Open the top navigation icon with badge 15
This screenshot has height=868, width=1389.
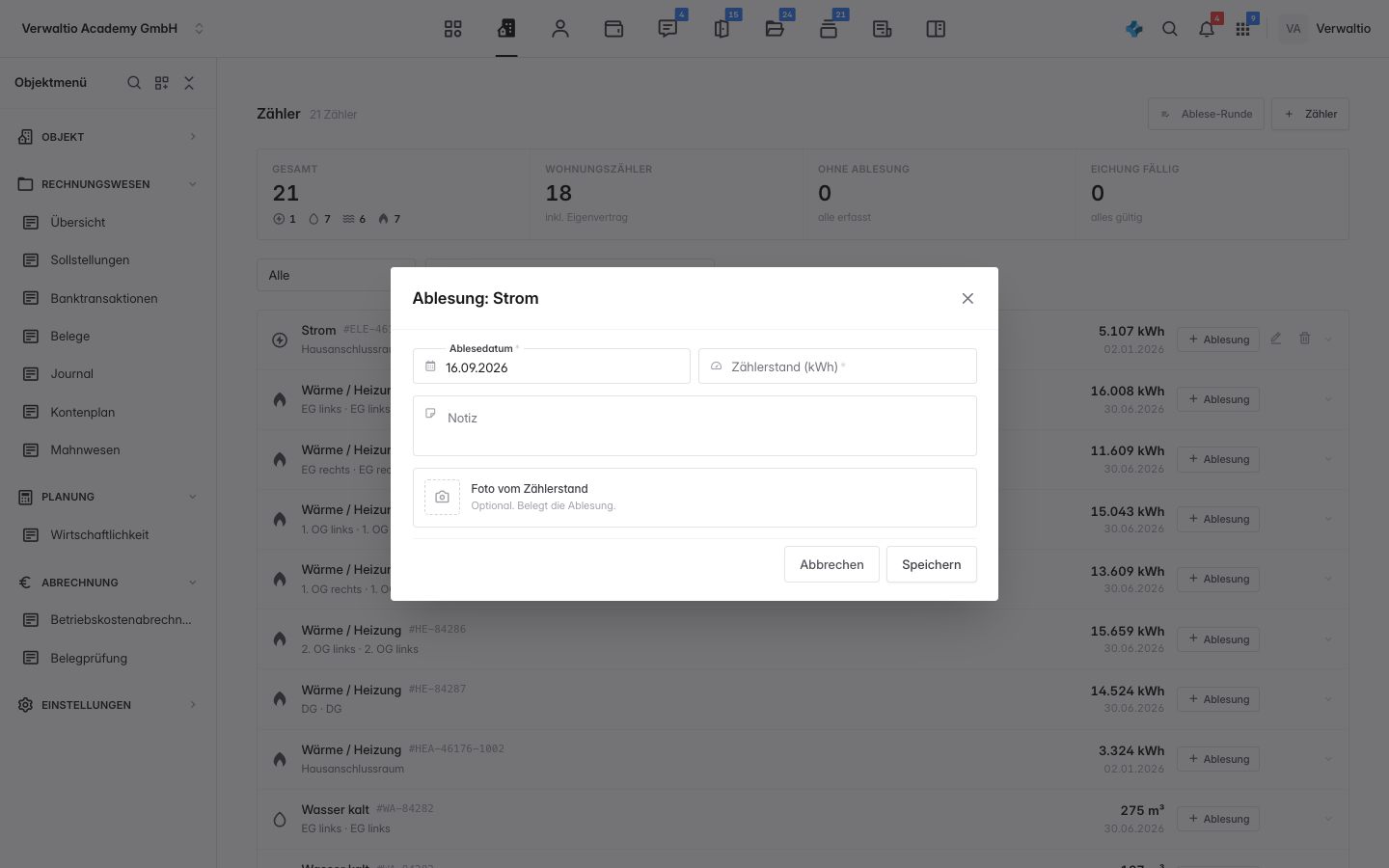(x=722, y=29)
